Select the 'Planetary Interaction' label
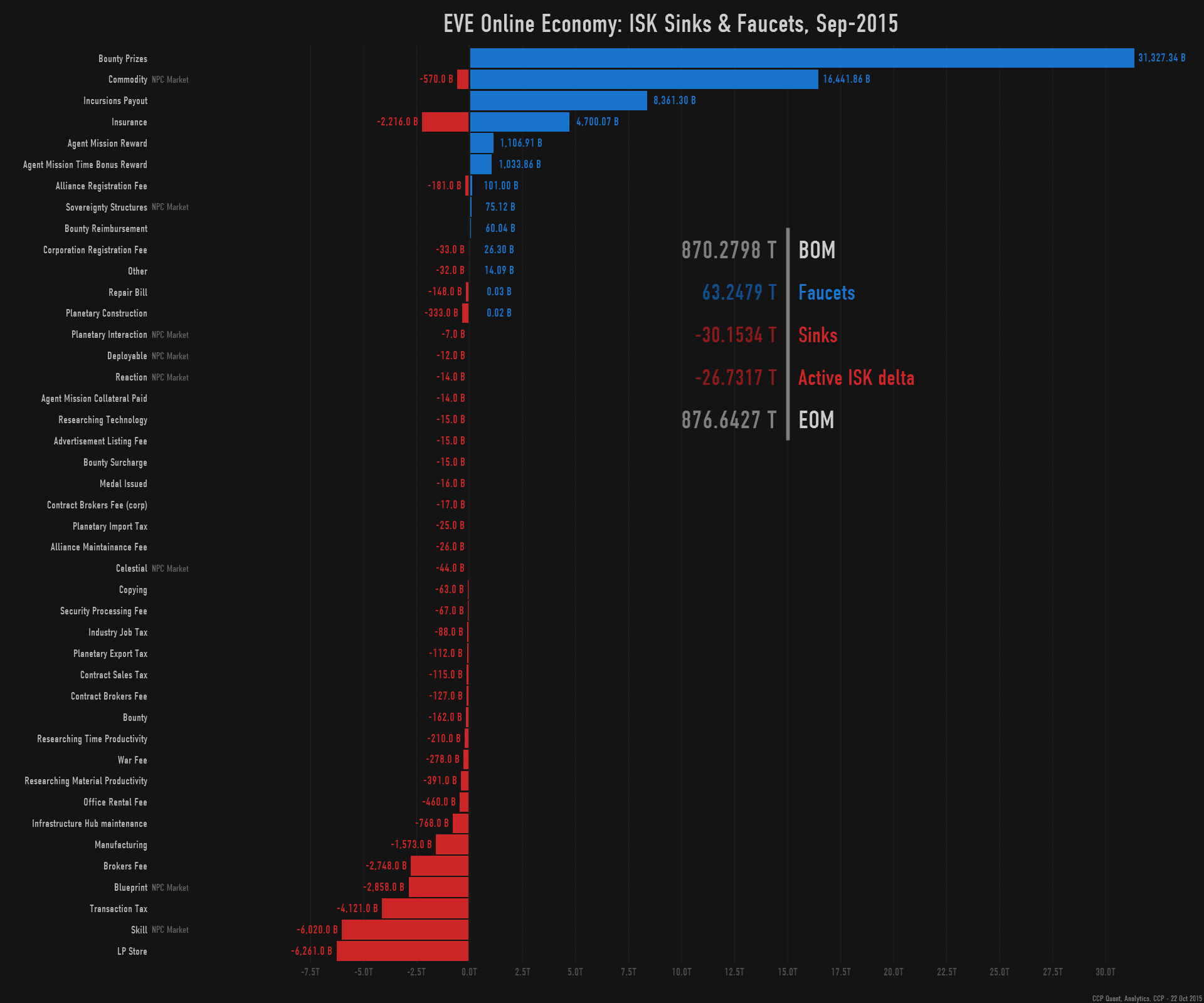Image resolution: width=1204 pixels, height=1003 pixels. pyautogui.click(x=109, y=335)
